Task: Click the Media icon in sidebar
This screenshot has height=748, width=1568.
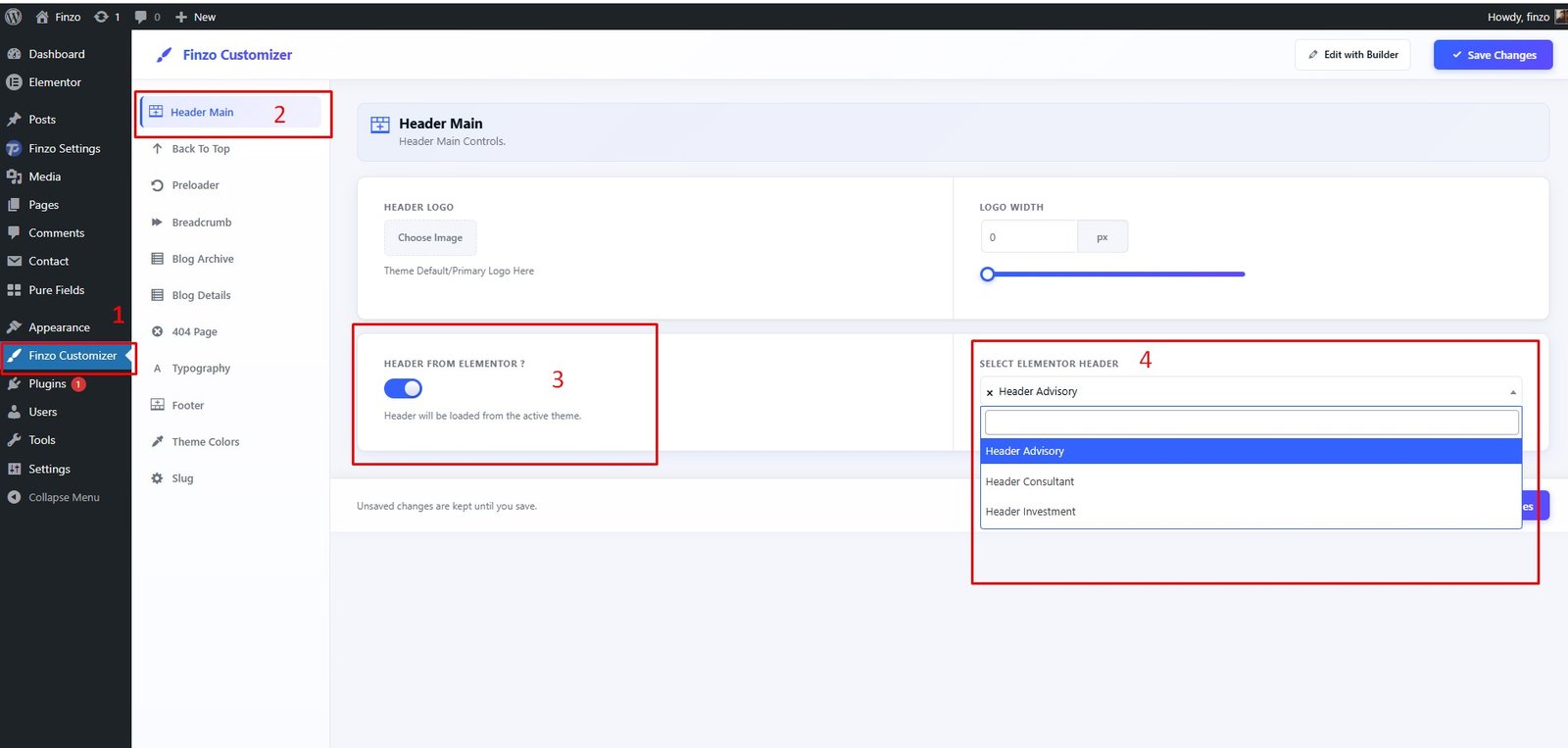Action: tap(14, 176)
